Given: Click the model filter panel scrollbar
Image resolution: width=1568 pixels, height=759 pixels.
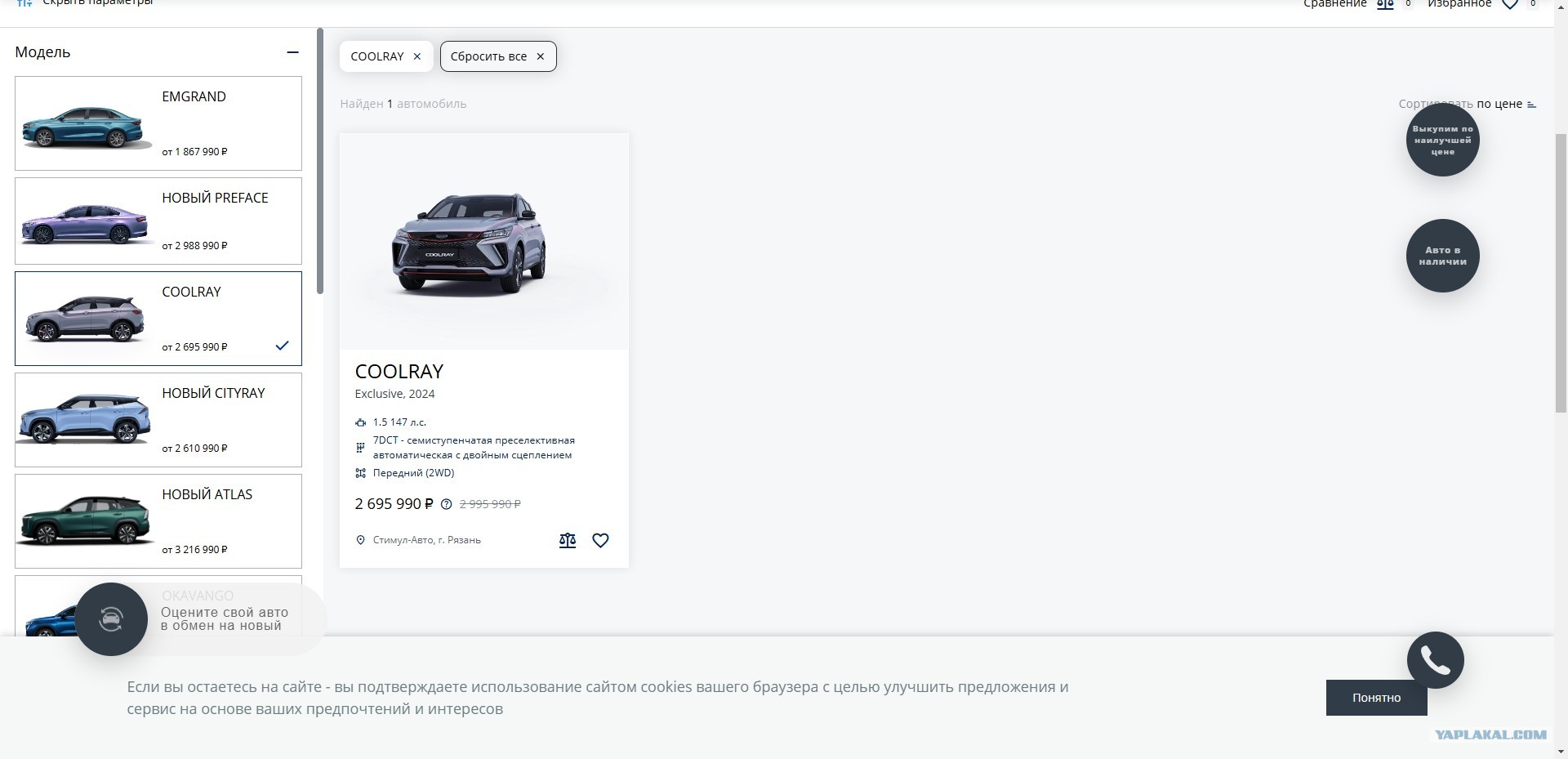Looking at the screenshot, I should [320, 161].
